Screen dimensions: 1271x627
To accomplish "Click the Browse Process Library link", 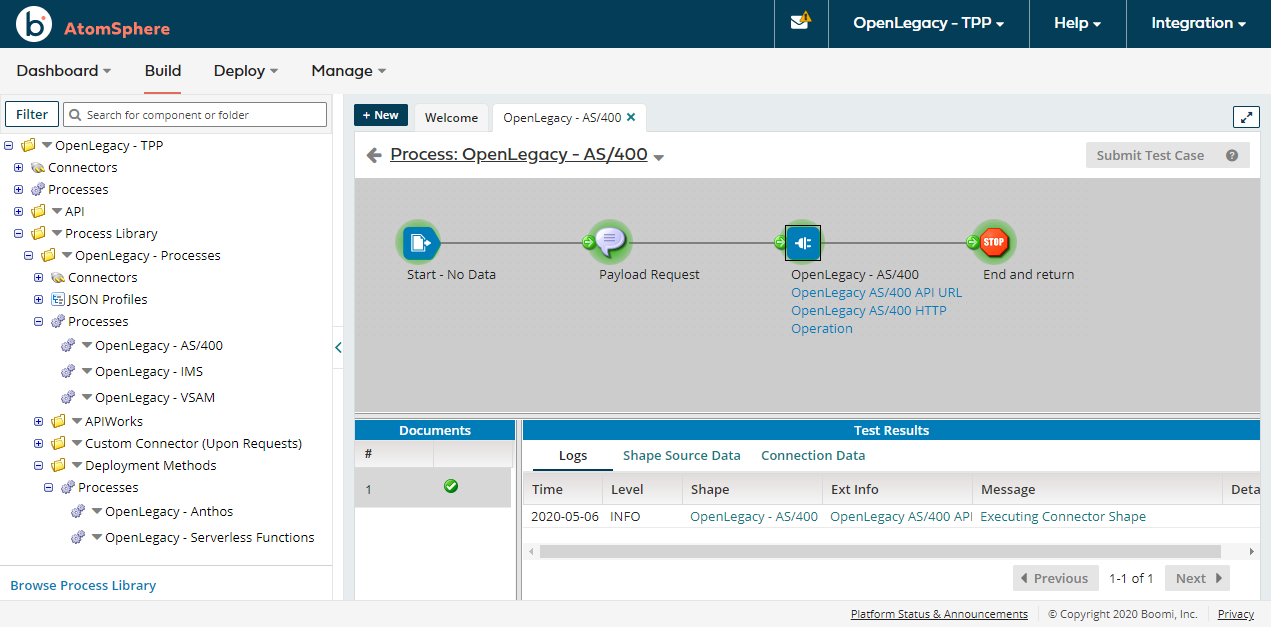I will click(83, 585).
